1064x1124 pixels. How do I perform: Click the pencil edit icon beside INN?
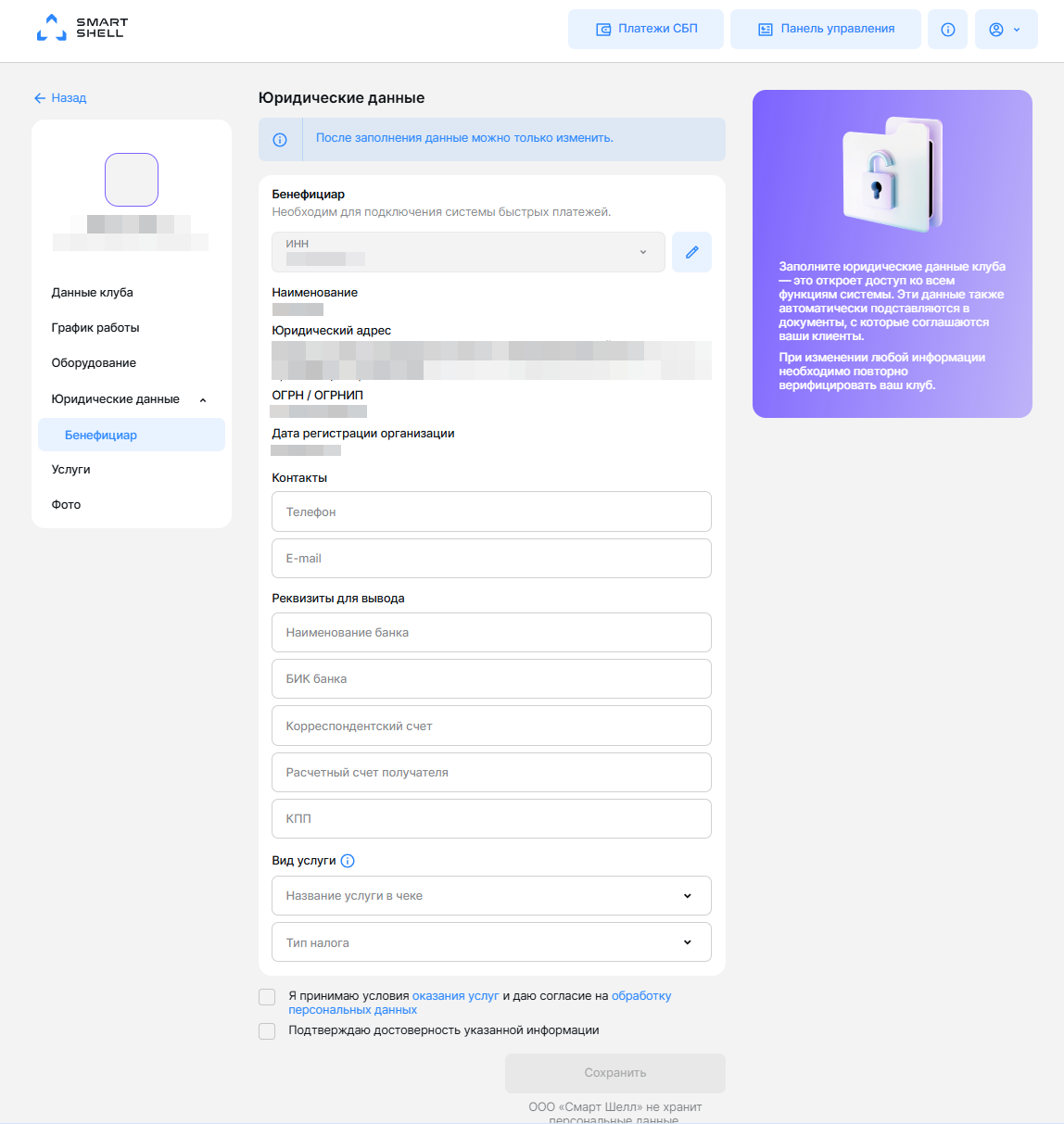click(691, 252)
